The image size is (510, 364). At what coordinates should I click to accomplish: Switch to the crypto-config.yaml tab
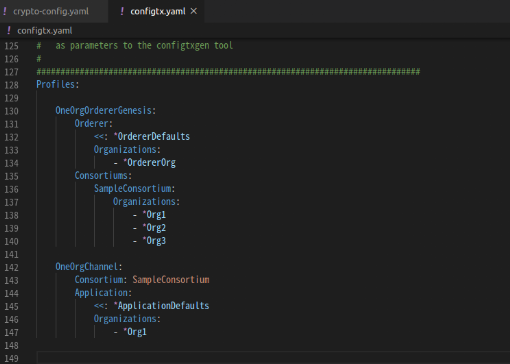point(51,11)
